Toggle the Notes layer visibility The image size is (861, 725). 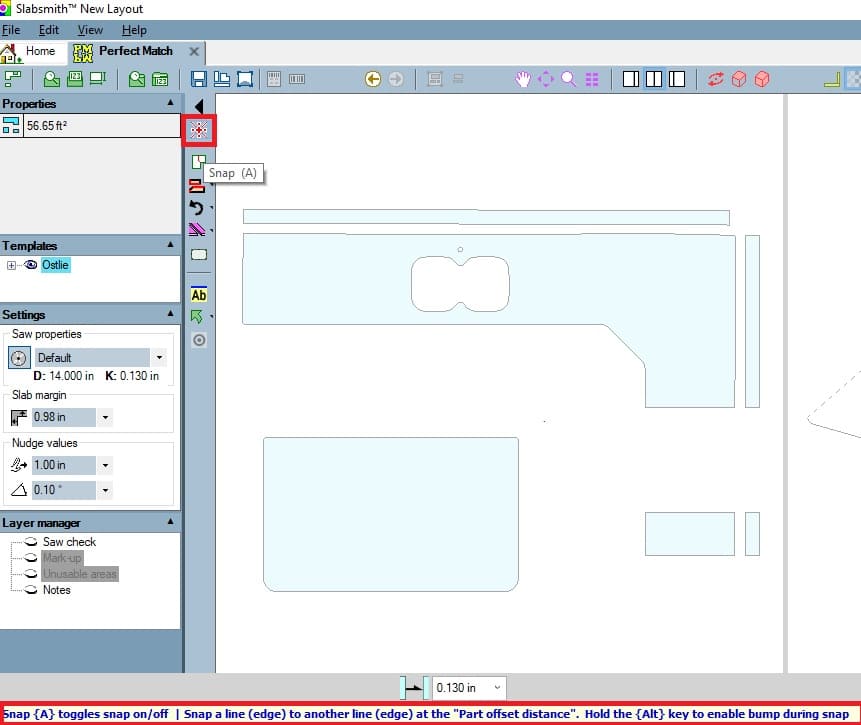[30, 590]
